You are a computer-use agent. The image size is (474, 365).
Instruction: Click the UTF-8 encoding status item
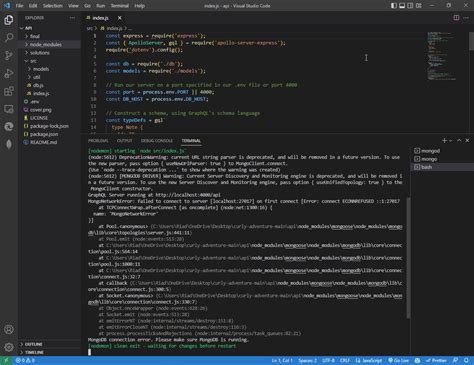pos(328,360)
